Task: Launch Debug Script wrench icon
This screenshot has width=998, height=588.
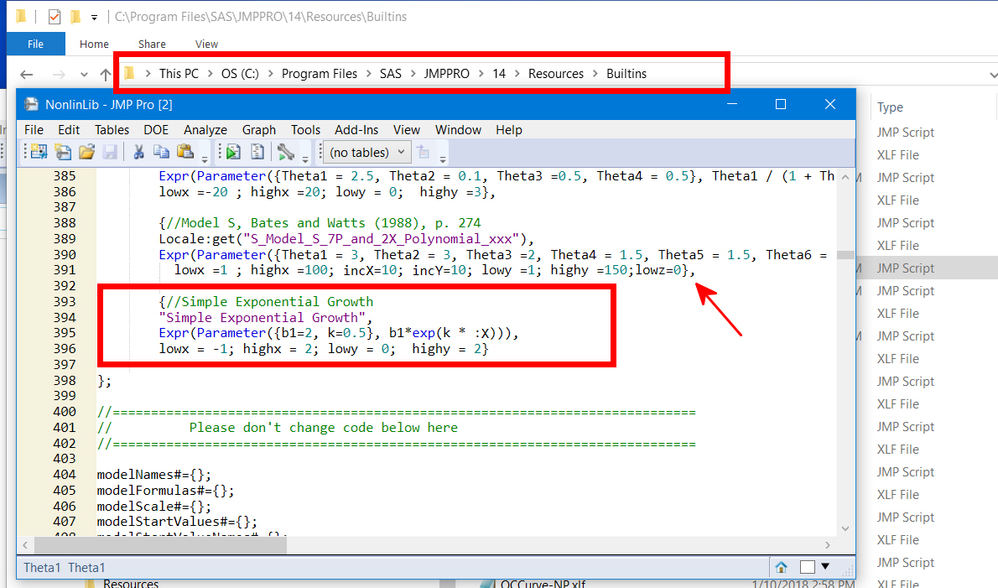Action: pyautogui.click(x=286, y=152)
